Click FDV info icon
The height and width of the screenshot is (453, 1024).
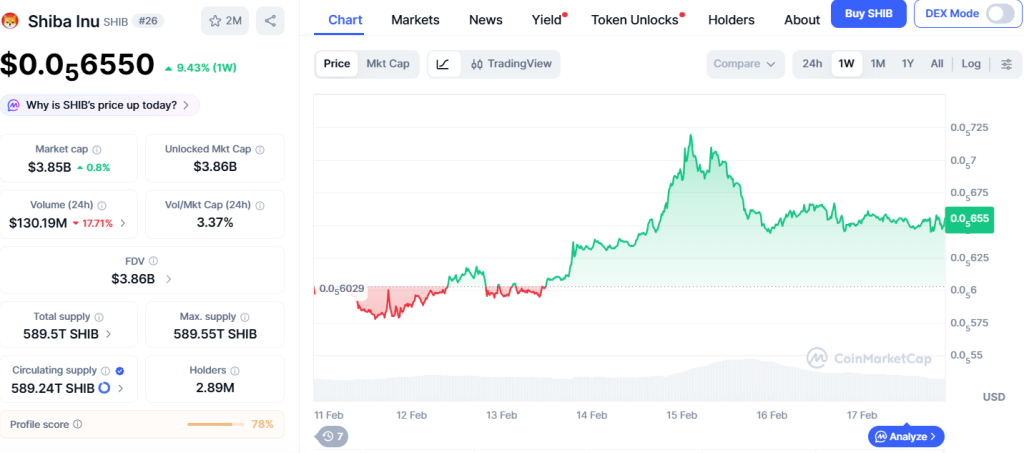tap(153, 261)
